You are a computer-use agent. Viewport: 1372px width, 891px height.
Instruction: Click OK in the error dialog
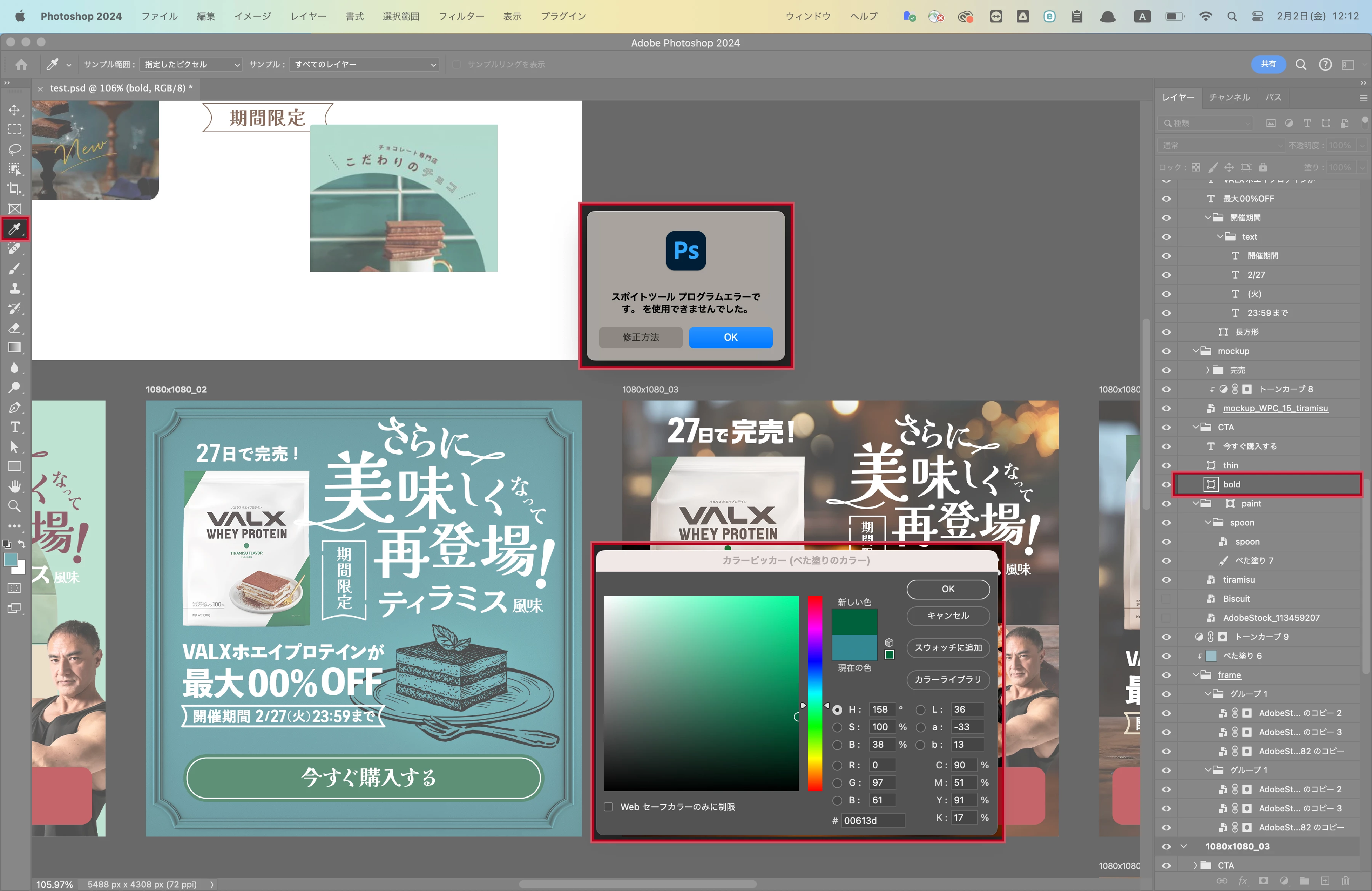tap(730, 337)
